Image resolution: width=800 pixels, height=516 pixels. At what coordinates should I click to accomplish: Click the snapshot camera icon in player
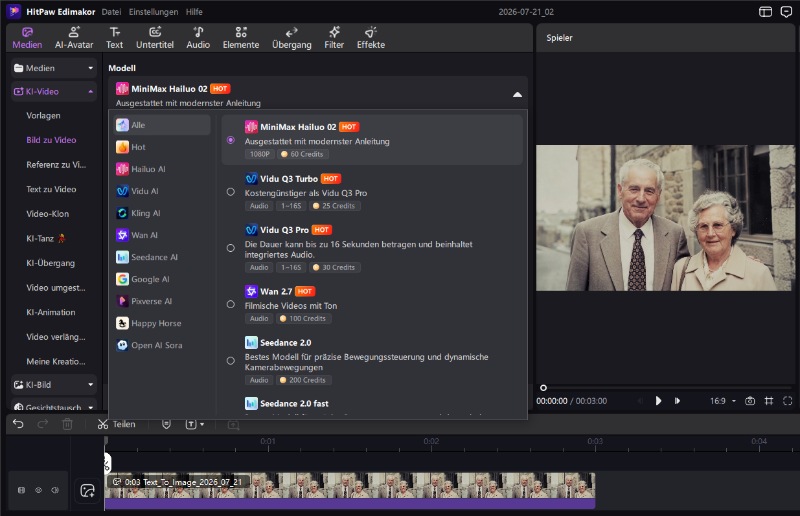(749, 401)
